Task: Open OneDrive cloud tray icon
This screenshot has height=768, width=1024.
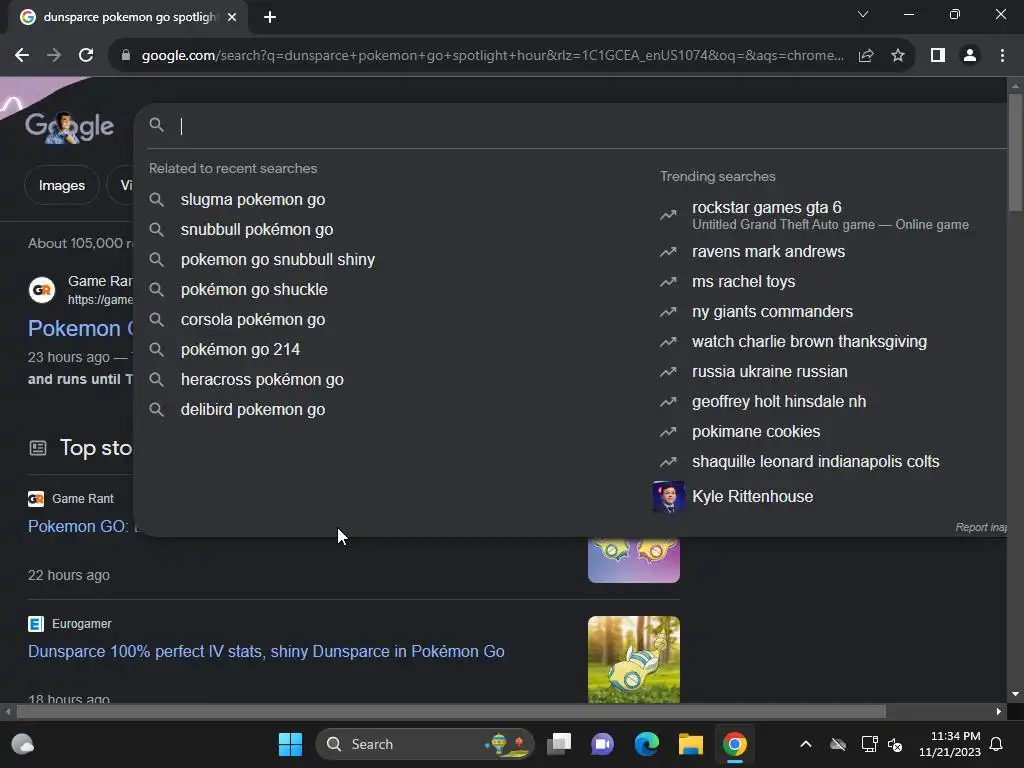Action: [x=838, y=744]
